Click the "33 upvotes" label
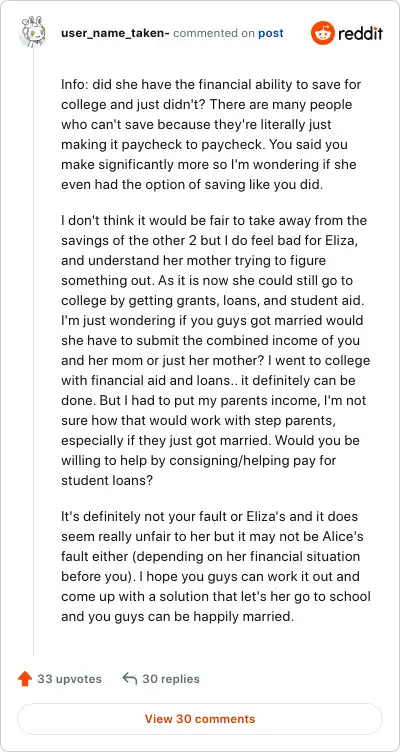The height and width of the screenshot is (752, 400). coord(70,679)
